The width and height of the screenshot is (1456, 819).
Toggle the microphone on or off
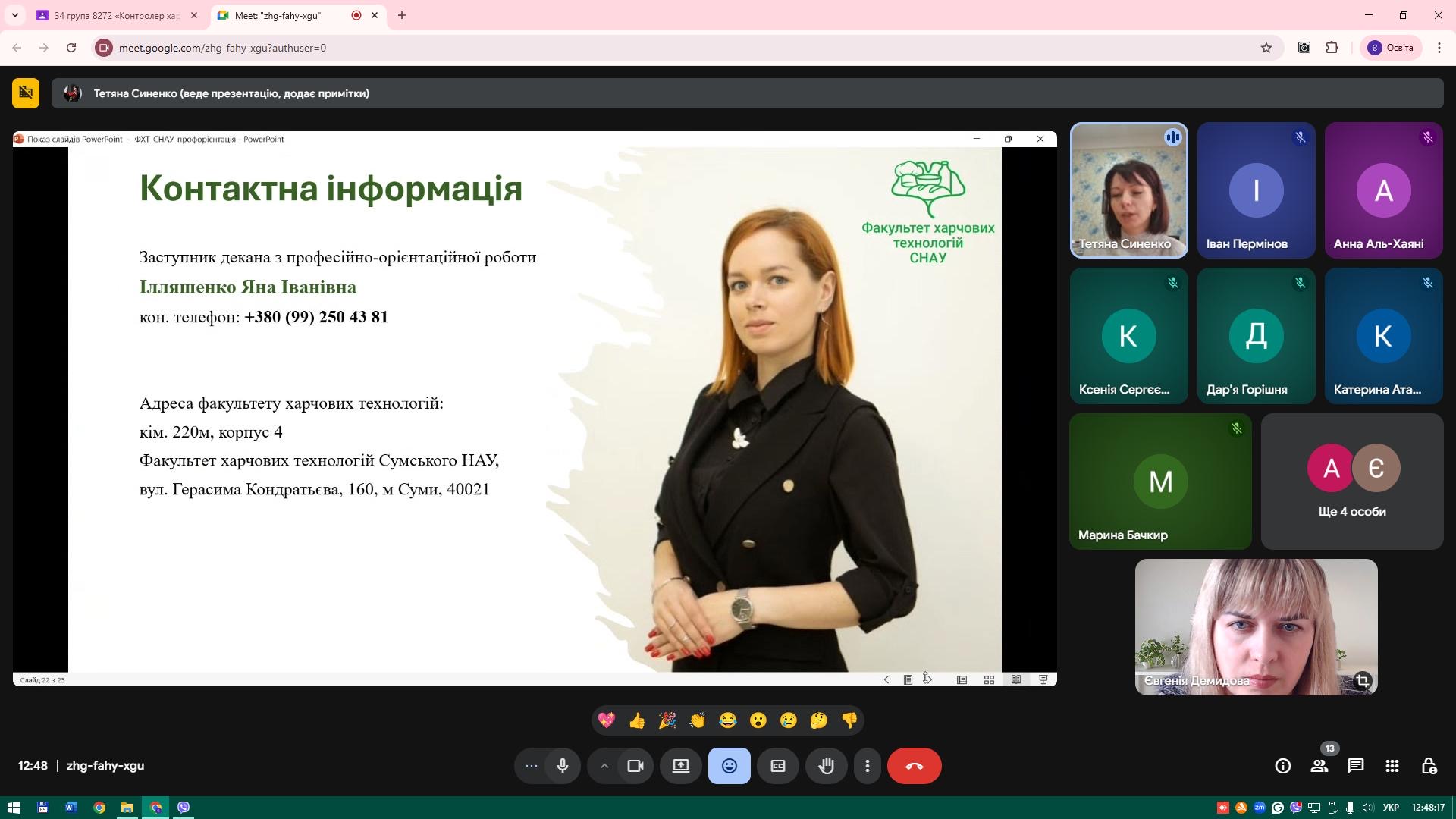tap(562, 766)
